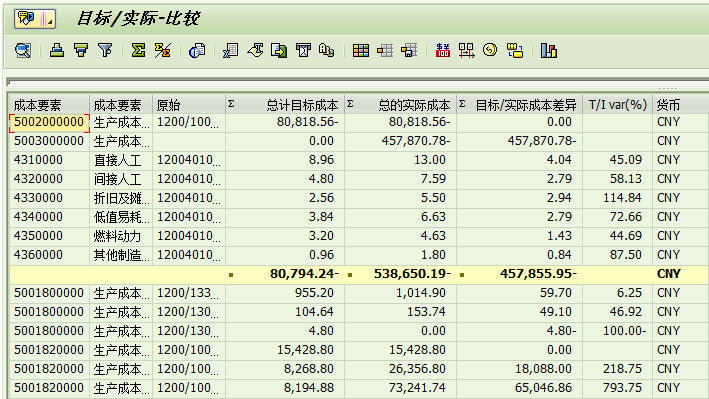
Task: Click the bold CNY in subtotal row
Action: pos(668,274)
